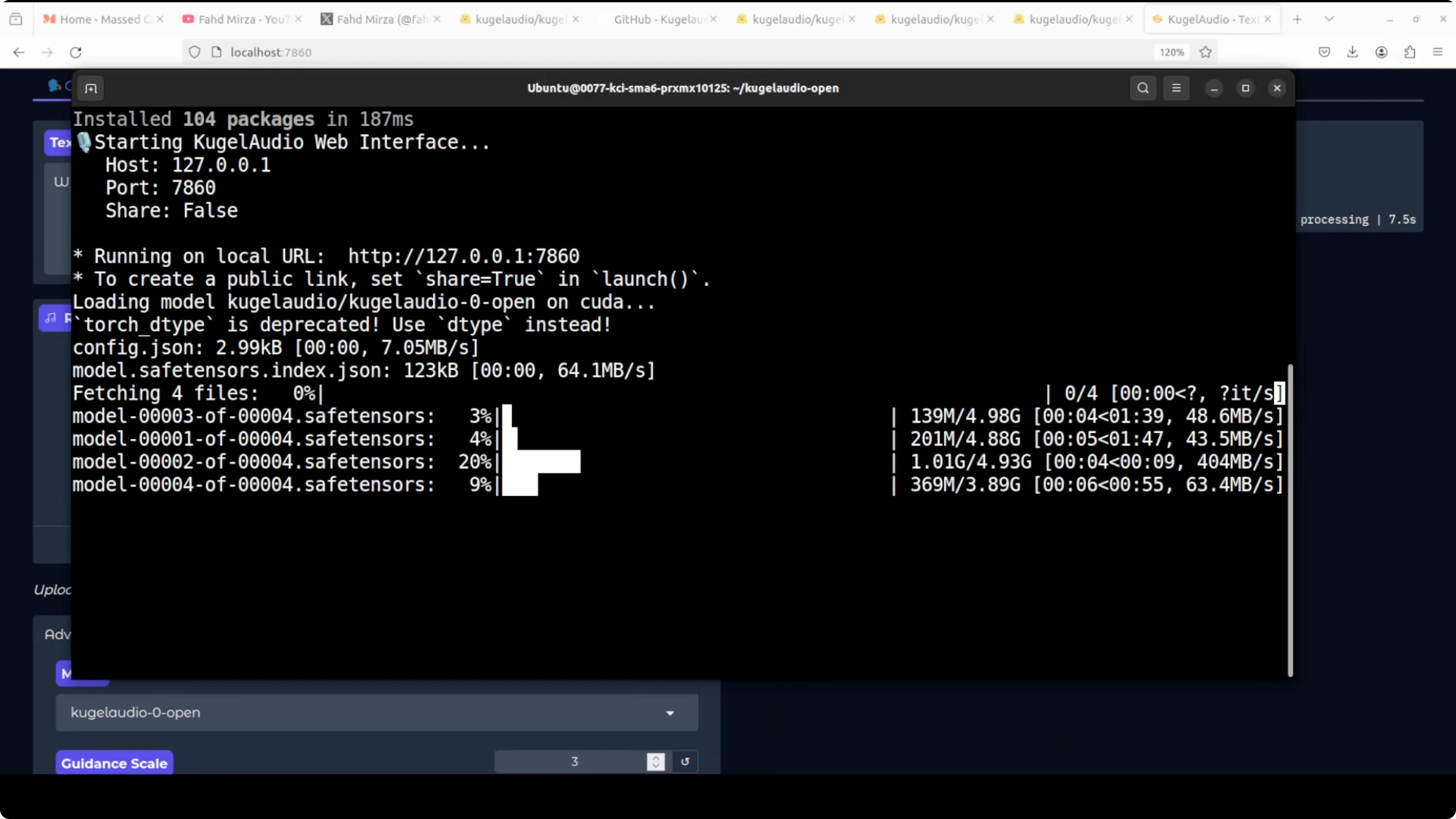This screenshot has width=1456, height=819.
Task: Bookmark this page with star icon
Action: click(x=1206, y=53)
